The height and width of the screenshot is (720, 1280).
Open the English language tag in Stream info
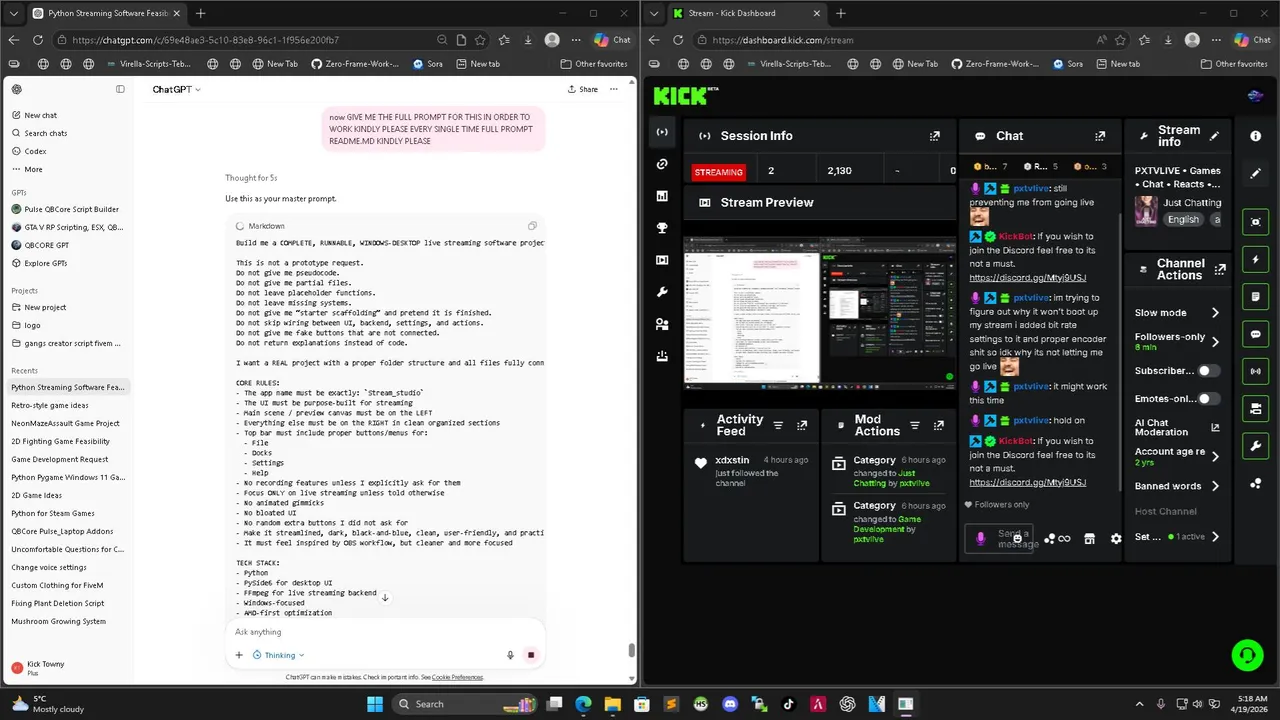1183,219
